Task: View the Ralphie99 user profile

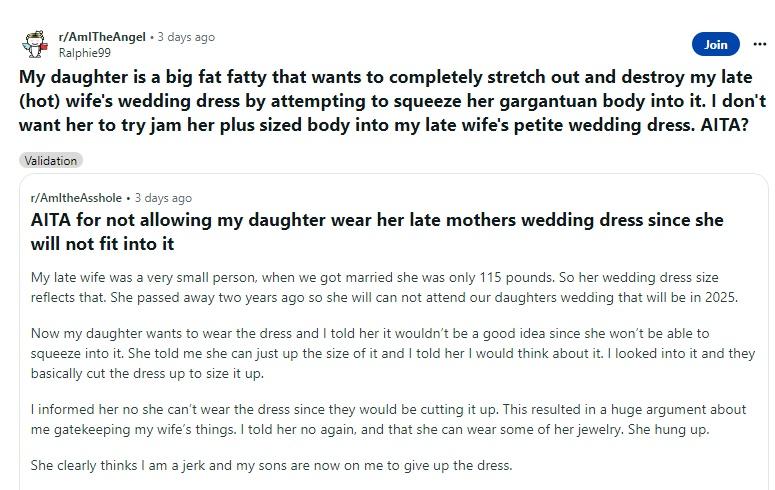Action: click(x=85, y=52)
